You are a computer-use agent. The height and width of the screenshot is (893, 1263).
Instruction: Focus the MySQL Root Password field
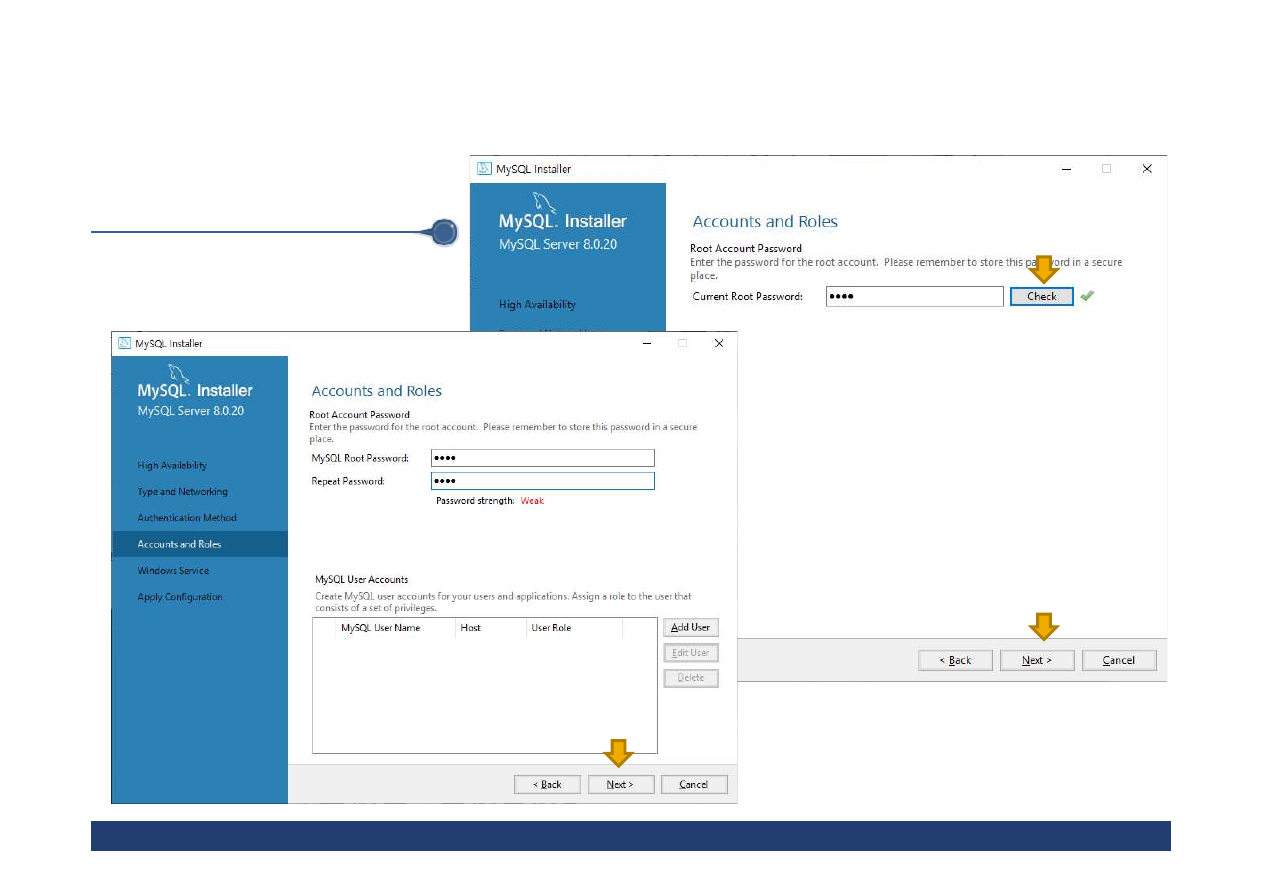click(x=542, y=458)
